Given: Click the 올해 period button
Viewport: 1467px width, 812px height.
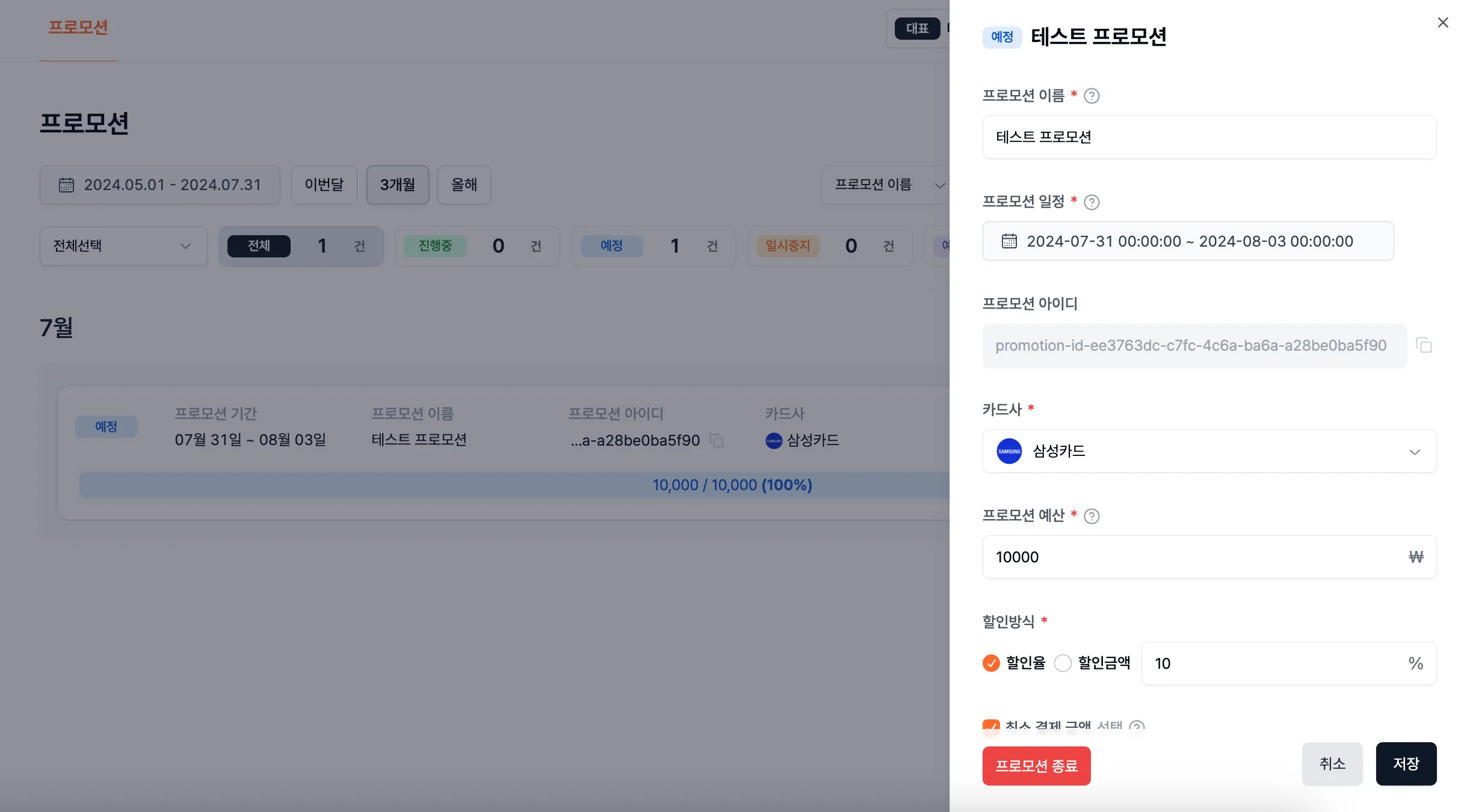Looking at the screenshot, I should [464, 185].
